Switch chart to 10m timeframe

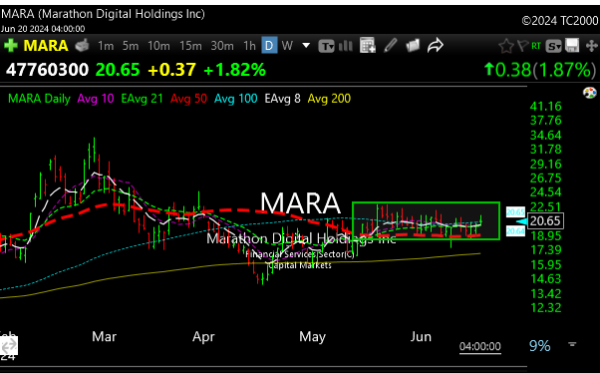(x=159, y=46)
